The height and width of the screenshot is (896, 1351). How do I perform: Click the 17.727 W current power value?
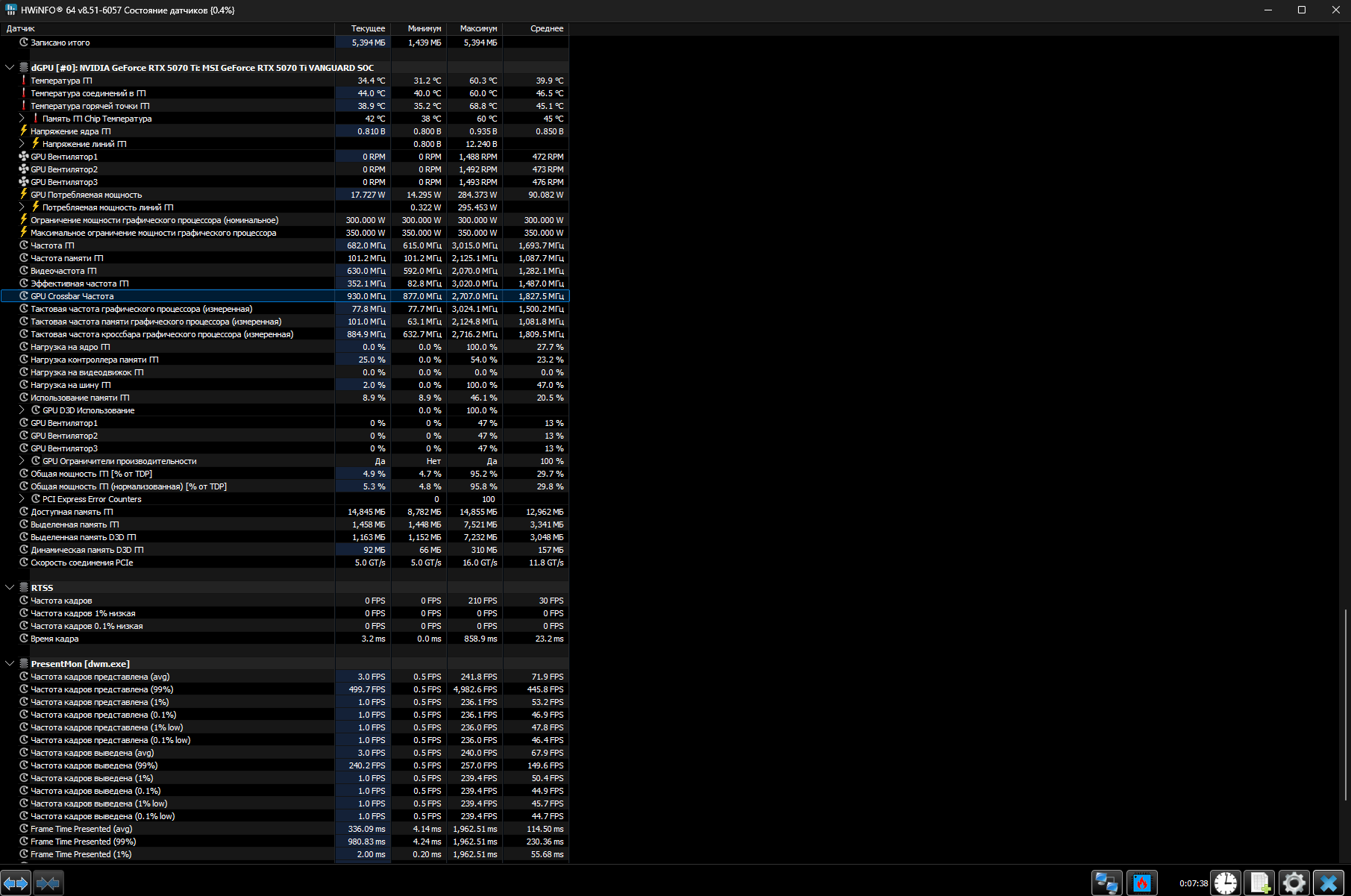[368, 195]
